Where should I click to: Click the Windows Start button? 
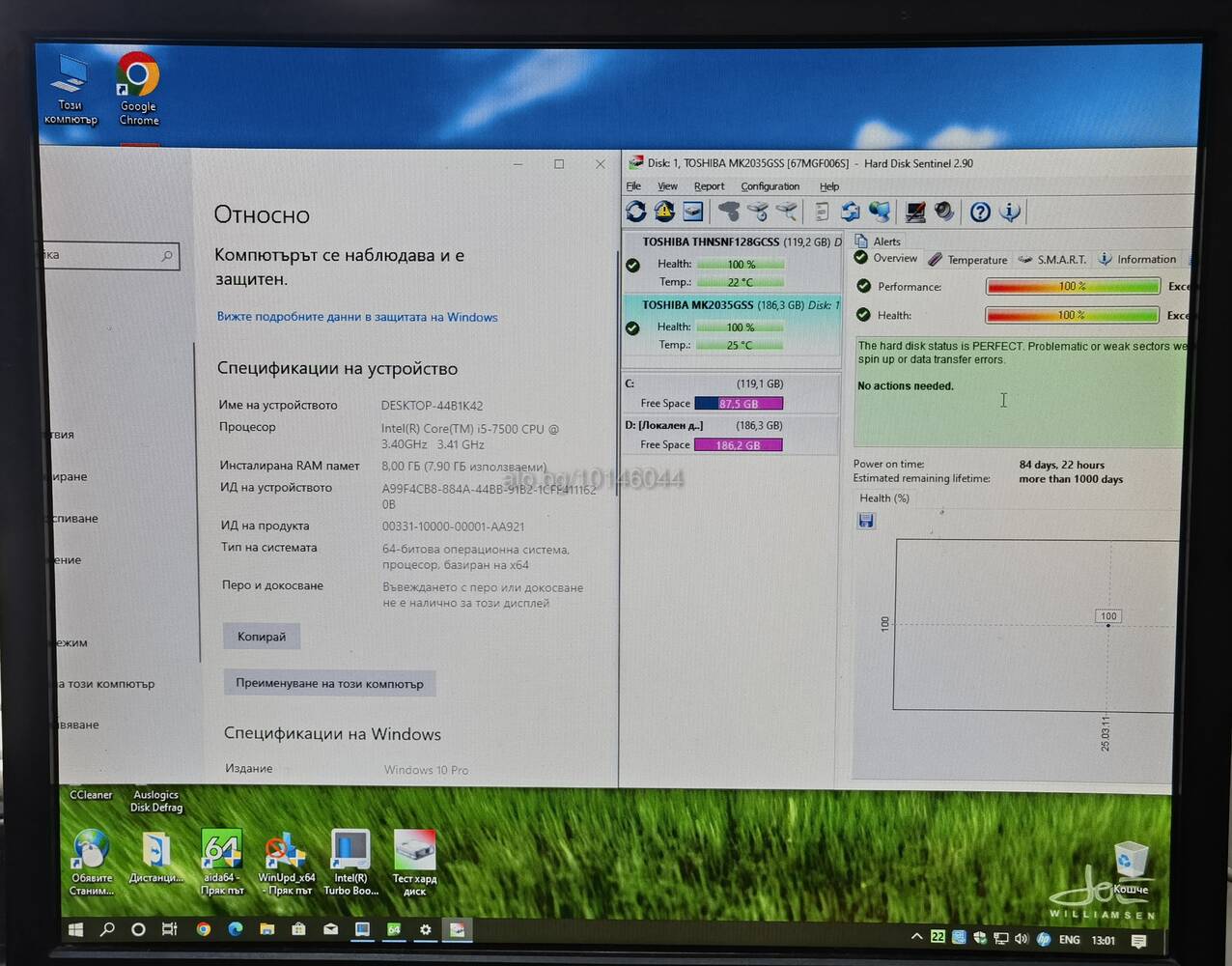coord(75,929)
